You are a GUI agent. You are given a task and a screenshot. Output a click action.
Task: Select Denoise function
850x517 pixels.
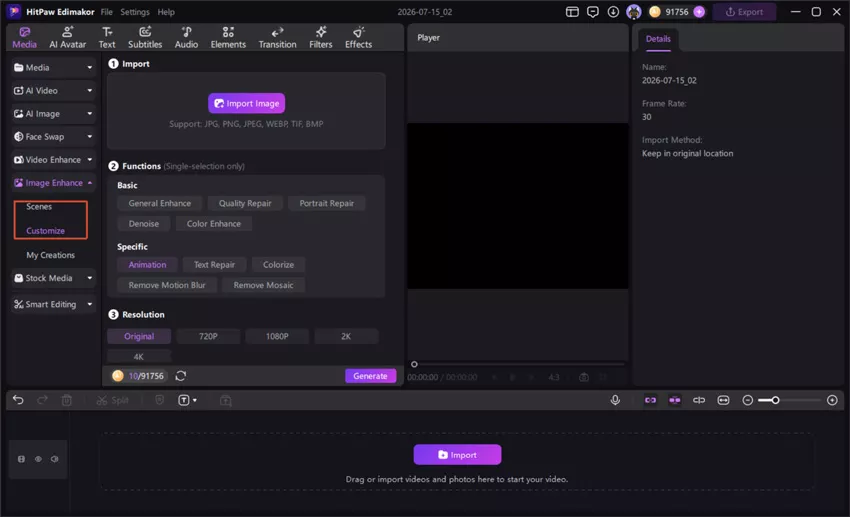coord(144,224)
